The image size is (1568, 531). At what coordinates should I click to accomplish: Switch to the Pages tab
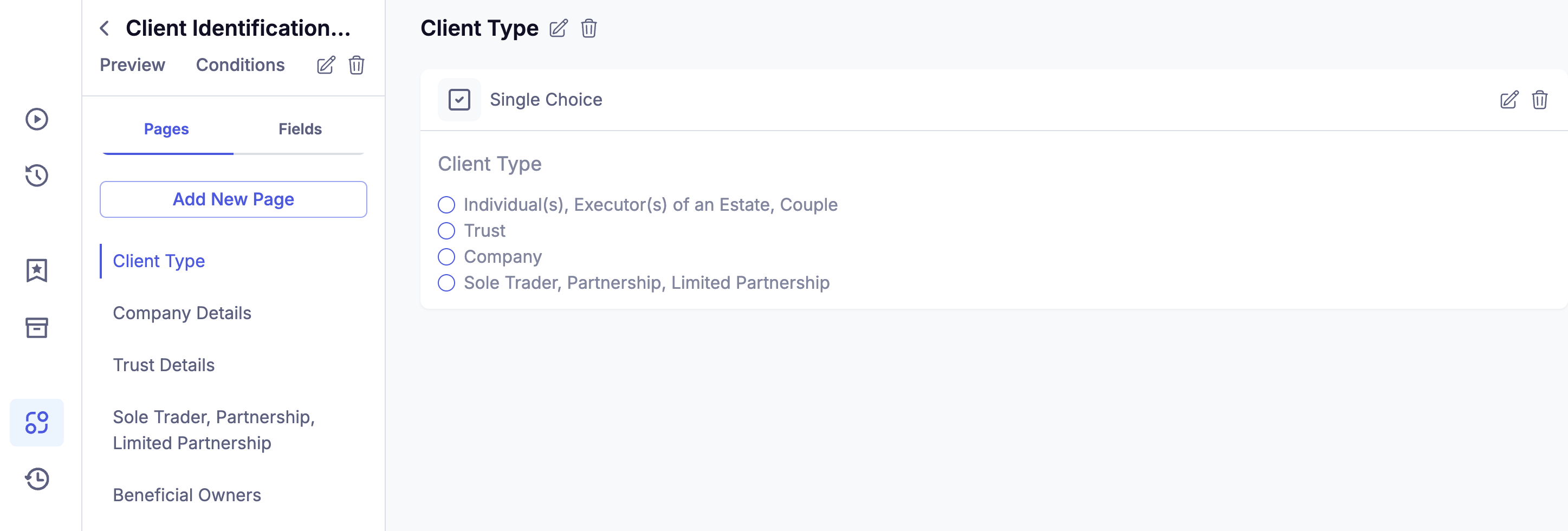(x=166, y=129)
